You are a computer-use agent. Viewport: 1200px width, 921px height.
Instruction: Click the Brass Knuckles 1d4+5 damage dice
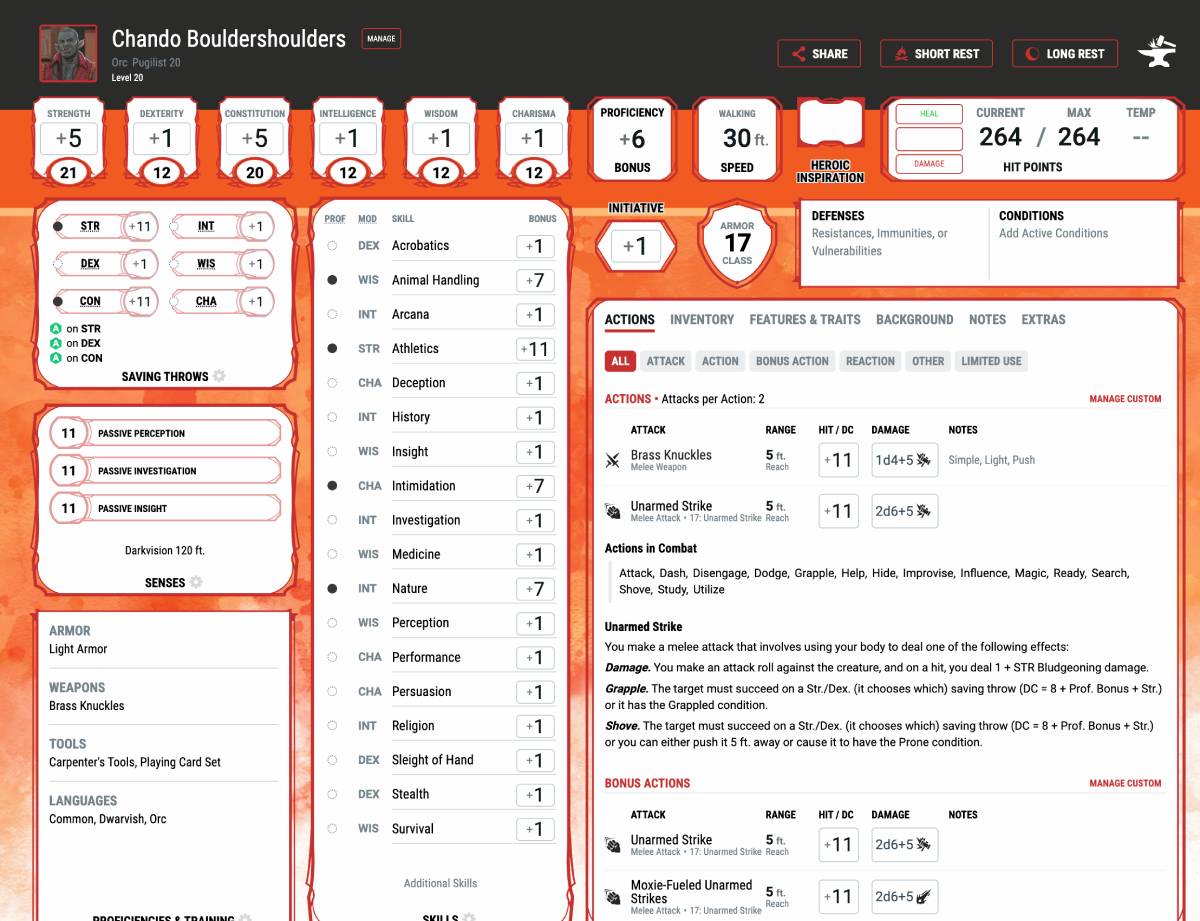[x=904, y=460]
